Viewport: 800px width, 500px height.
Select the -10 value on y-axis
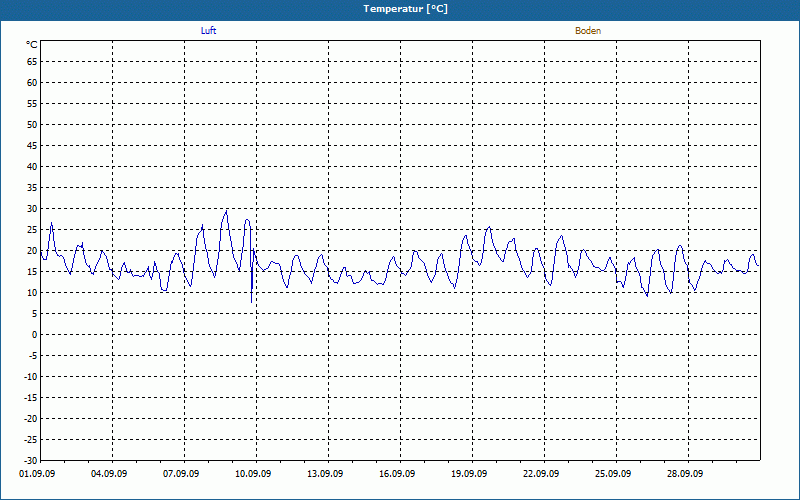pos(31,377)
